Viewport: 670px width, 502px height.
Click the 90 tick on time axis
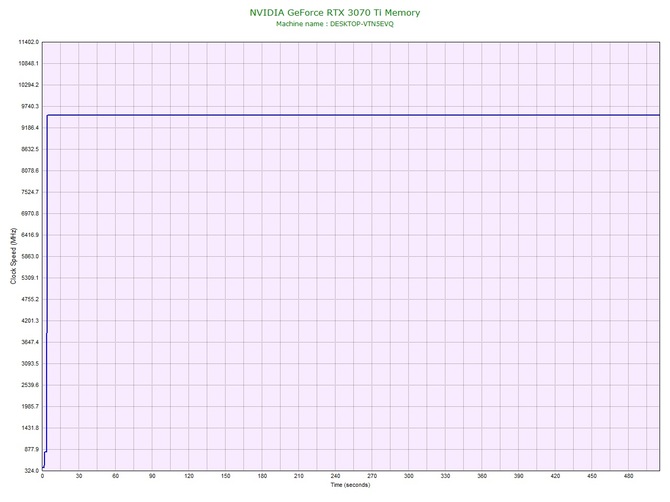pos(152,476)
